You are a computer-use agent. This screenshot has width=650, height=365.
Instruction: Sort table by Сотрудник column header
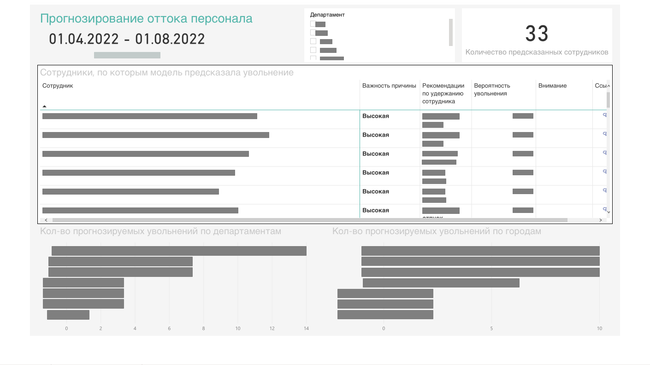click(58, 86)
